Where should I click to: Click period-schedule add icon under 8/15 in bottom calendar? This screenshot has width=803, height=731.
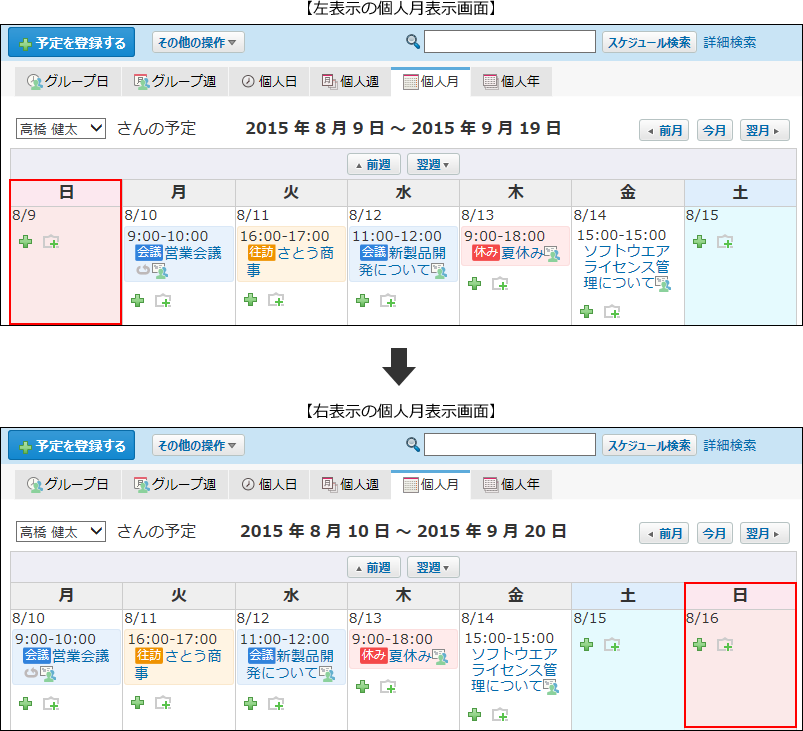pos(612,644)
